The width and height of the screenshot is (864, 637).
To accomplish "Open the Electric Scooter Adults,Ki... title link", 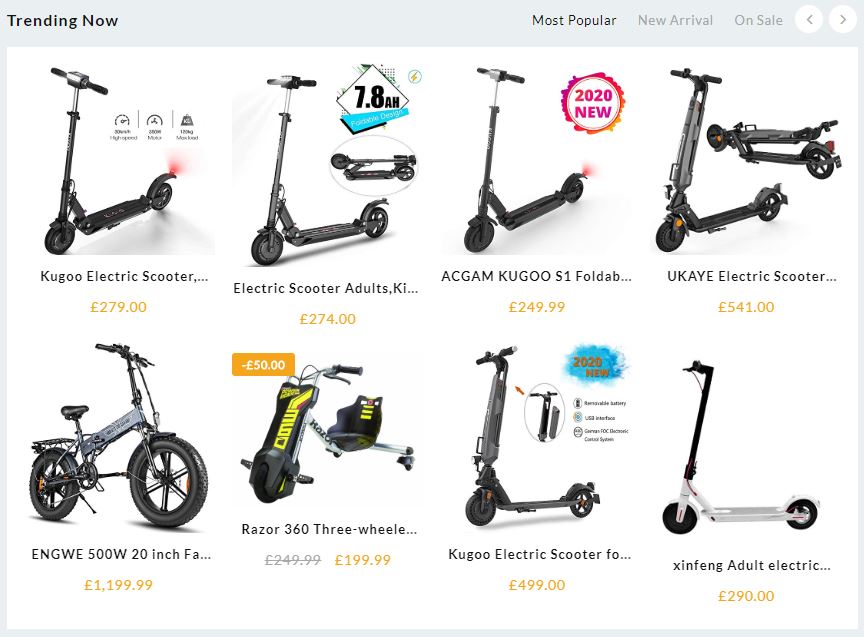I will coord(326,288).
